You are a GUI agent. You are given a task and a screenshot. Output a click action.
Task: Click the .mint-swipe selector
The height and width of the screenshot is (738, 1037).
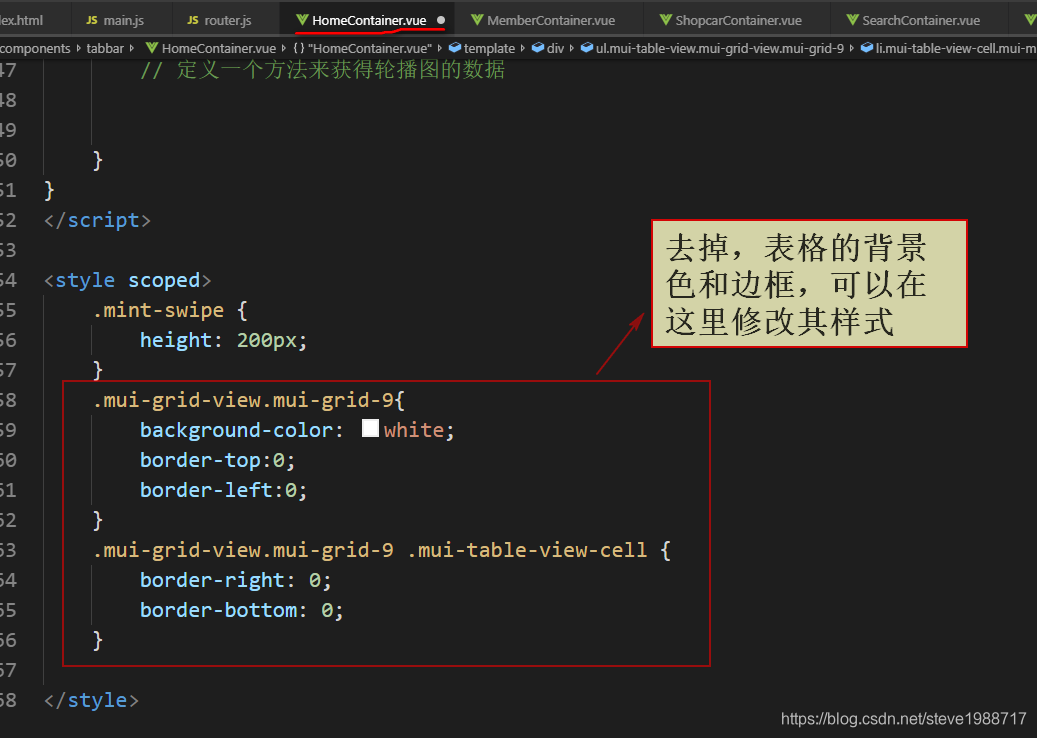tap(159, 310)
